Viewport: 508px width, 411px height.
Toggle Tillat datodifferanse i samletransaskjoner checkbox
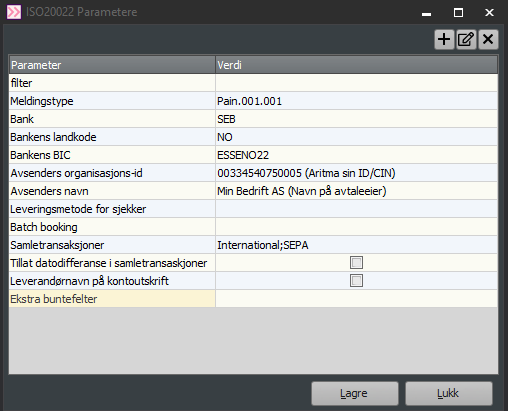pyautogui.click(x=356, y=263)
